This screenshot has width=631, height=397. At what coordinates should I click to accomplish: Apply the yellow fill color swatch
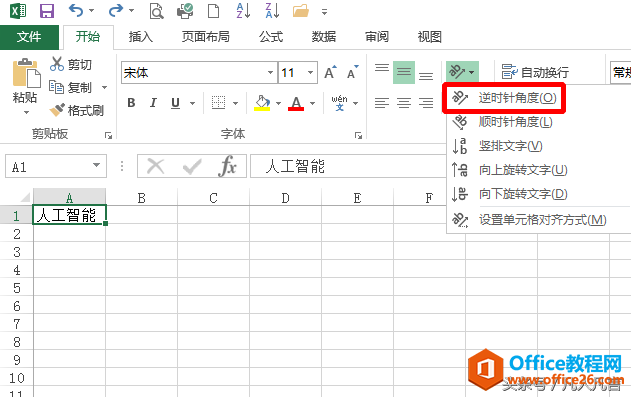click(x=262, y=103)
